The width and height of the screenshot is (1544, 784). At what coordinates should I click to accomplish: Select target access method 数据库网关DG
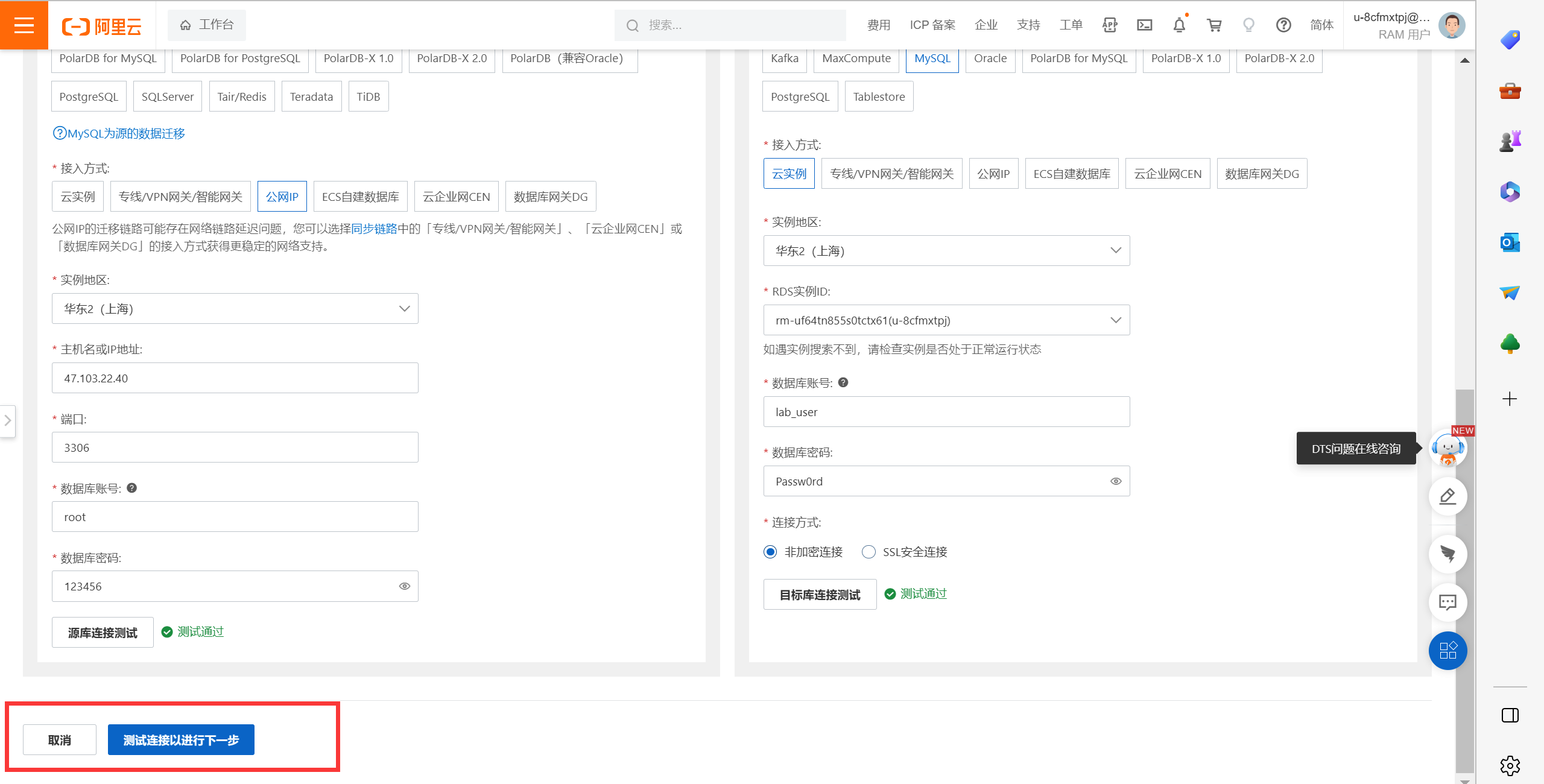(x=1262, y=174)
